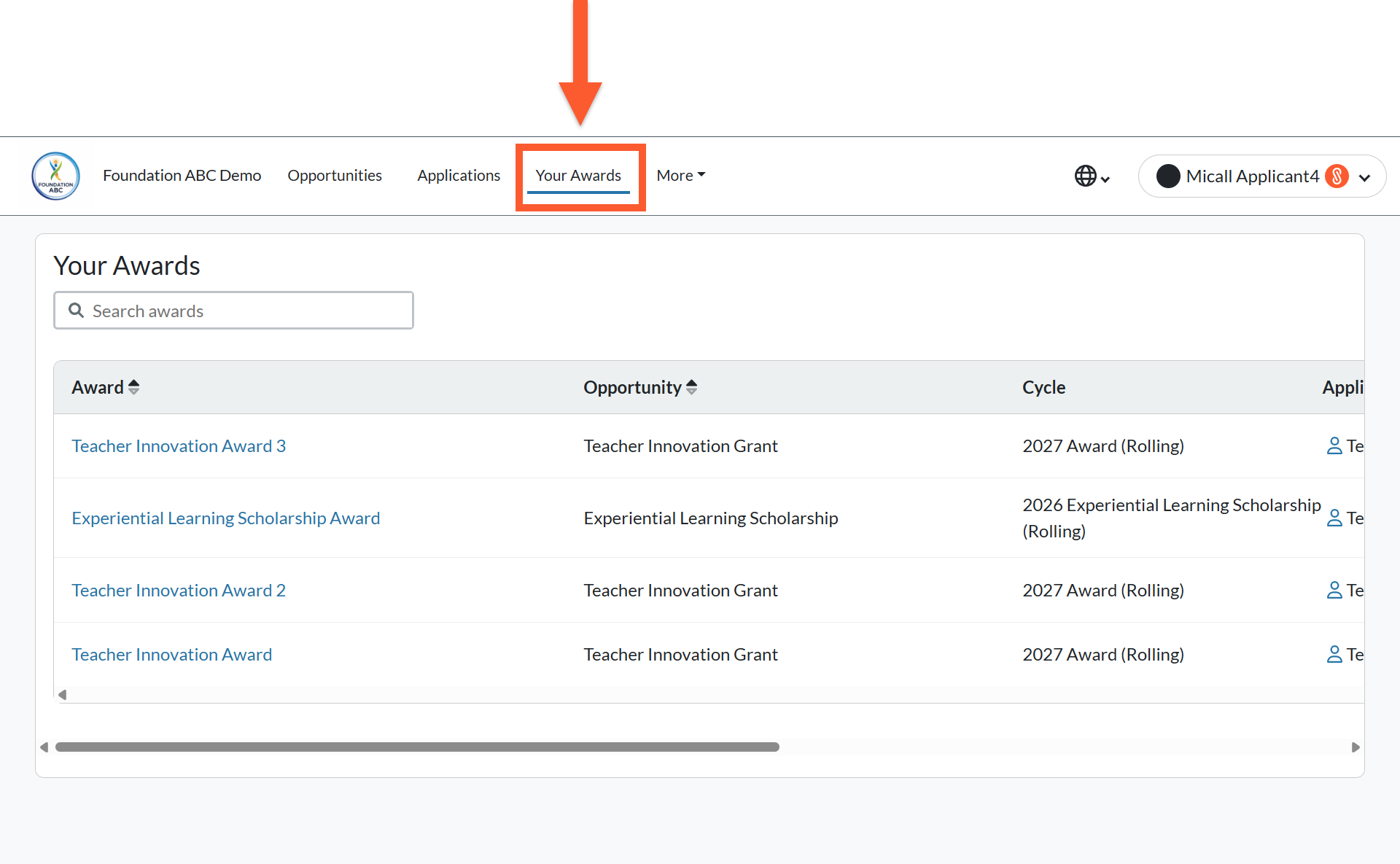Click applicant person icon in Teacher Innovation Award 3 row

click(1334, 445)
